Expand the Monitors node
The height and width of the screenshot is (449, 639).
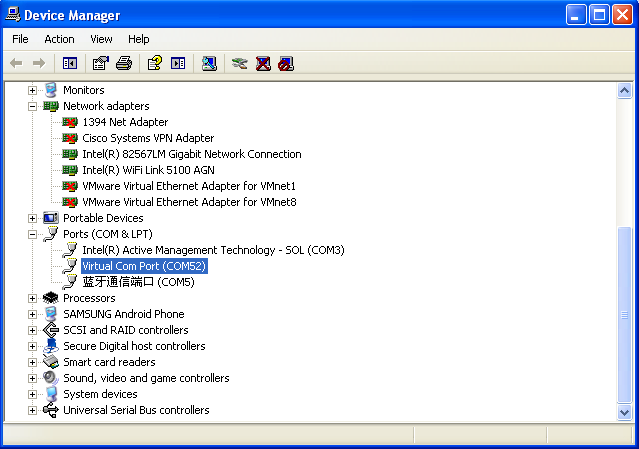pyautogui.click(x=33, y=90)
